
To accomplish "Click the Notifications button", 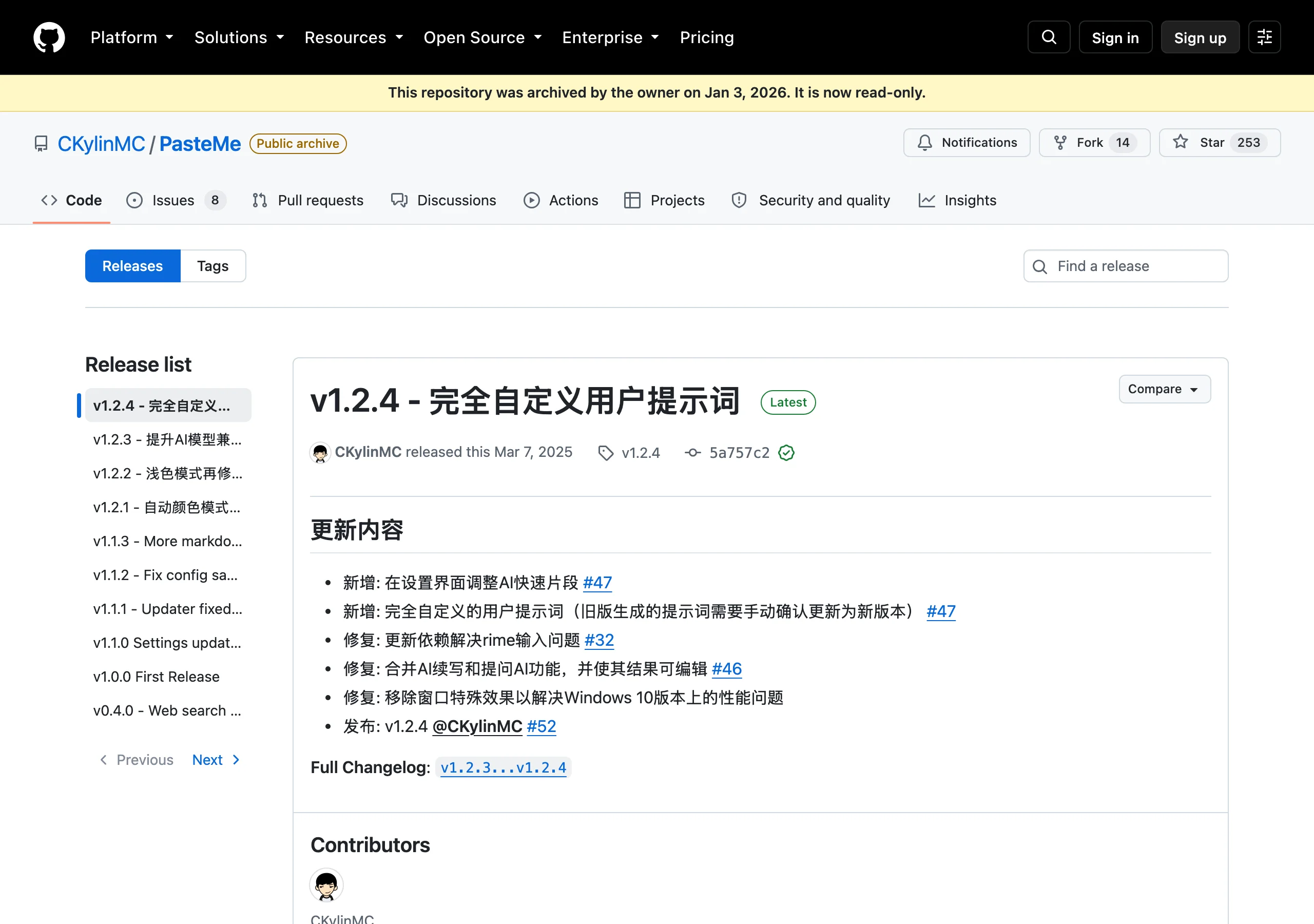I will click(967, 143).
